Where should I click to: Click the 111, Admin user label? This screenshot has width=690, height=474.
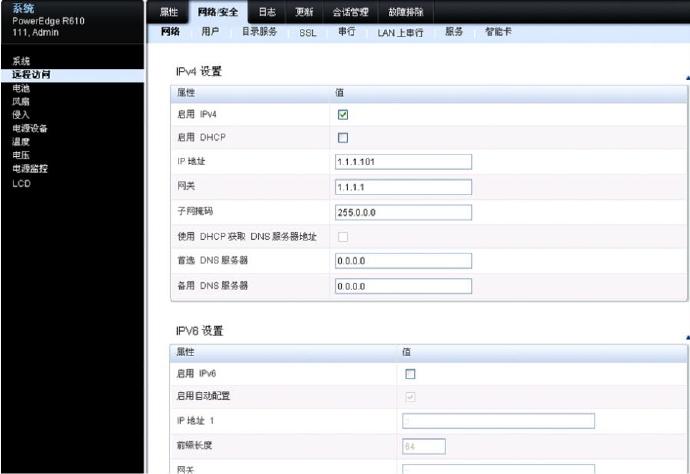pos(36,33)
